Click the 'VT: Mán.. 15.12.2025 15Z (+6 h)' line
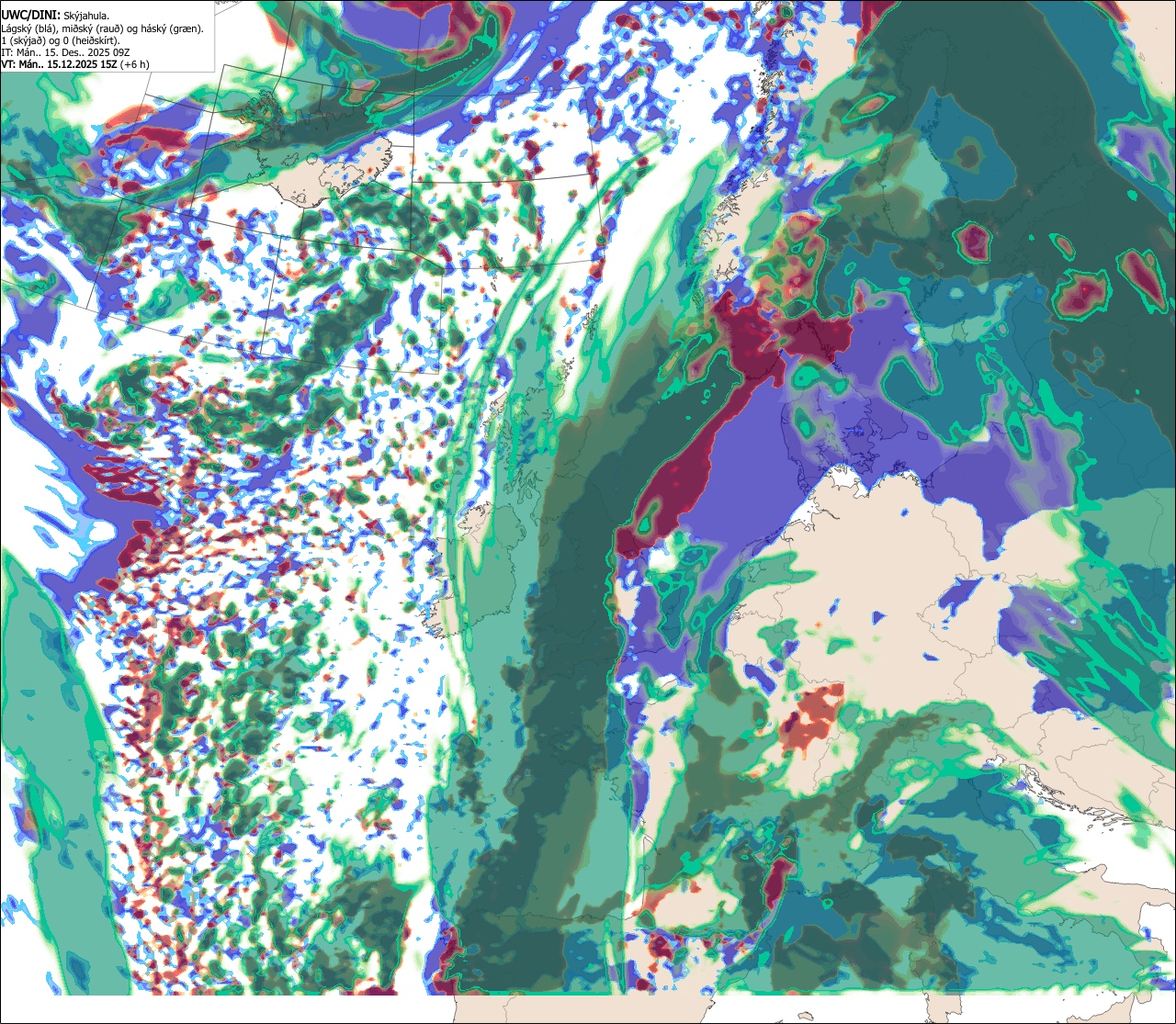Viewport: 1176px width, 1024px height. pos(76,64)
